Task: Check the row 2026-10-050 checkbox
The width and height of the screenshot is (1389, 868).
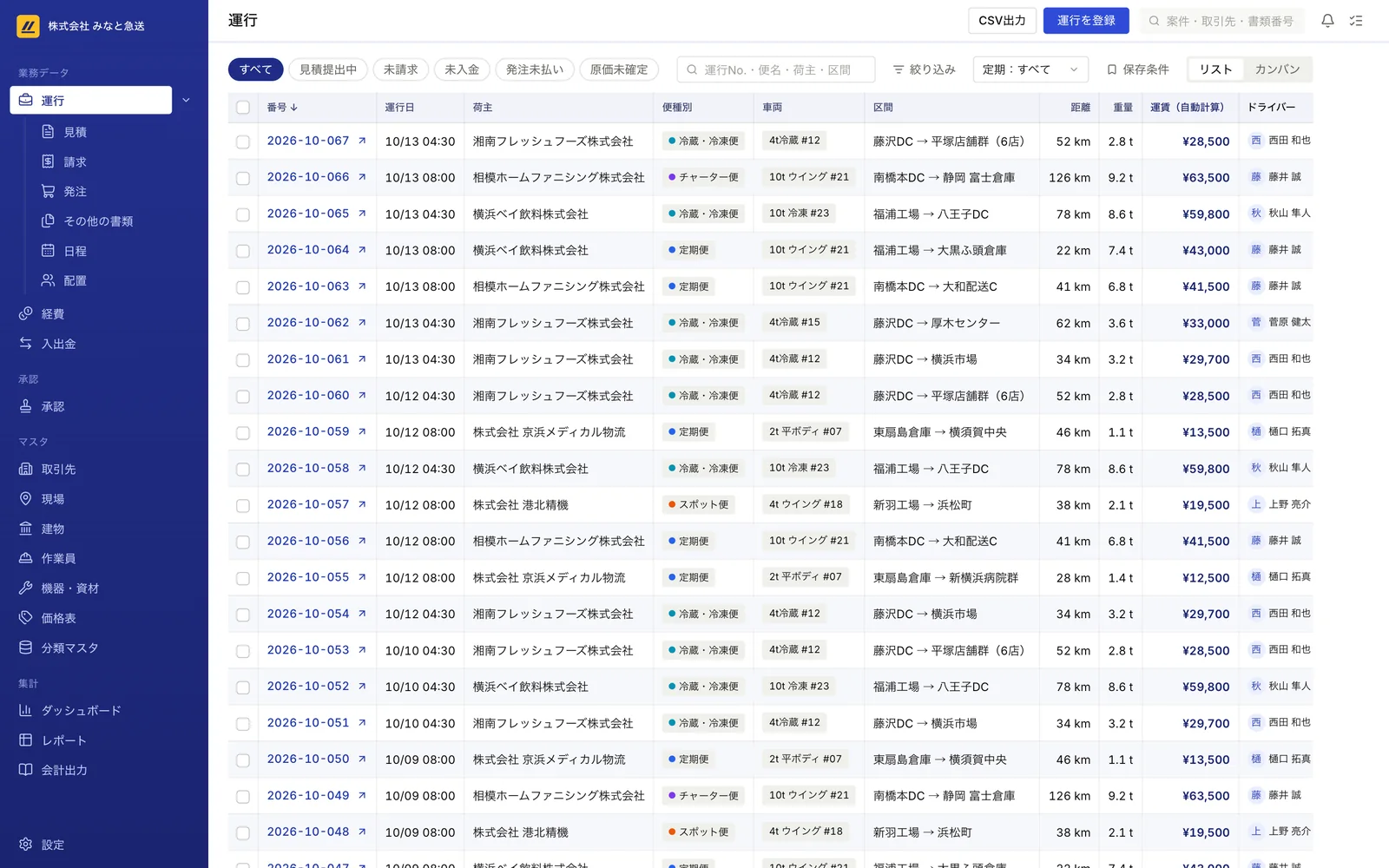Action: pos(243,760)
